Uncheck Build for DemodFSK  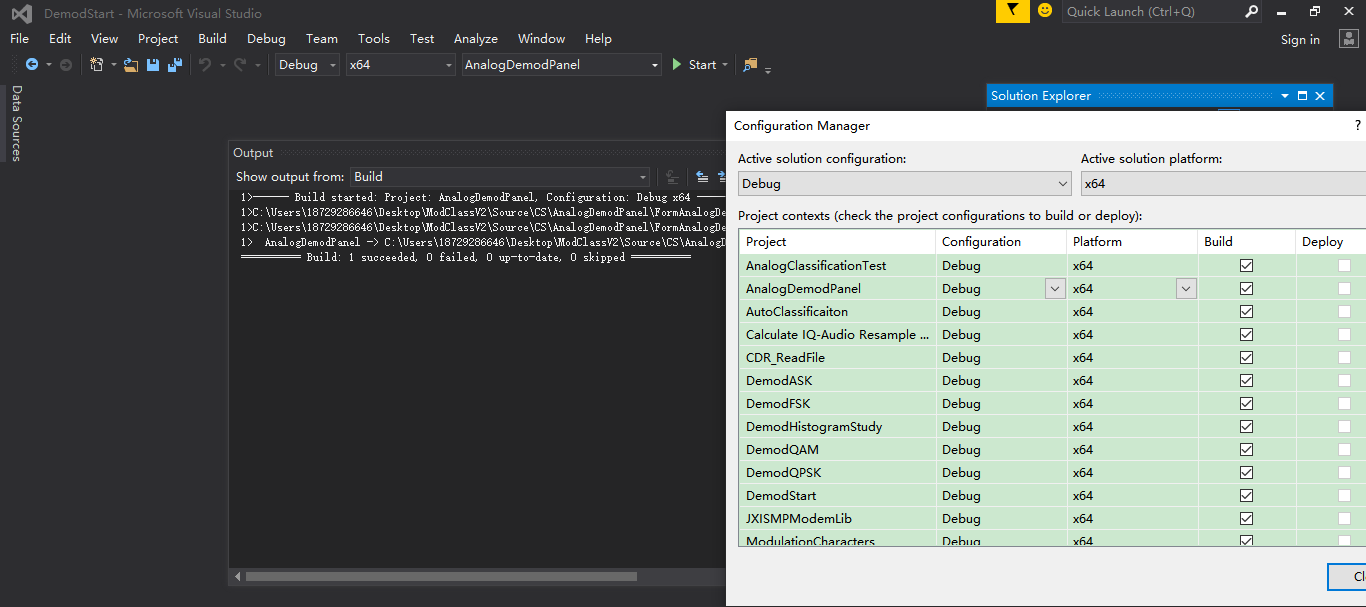(1246, 404)
